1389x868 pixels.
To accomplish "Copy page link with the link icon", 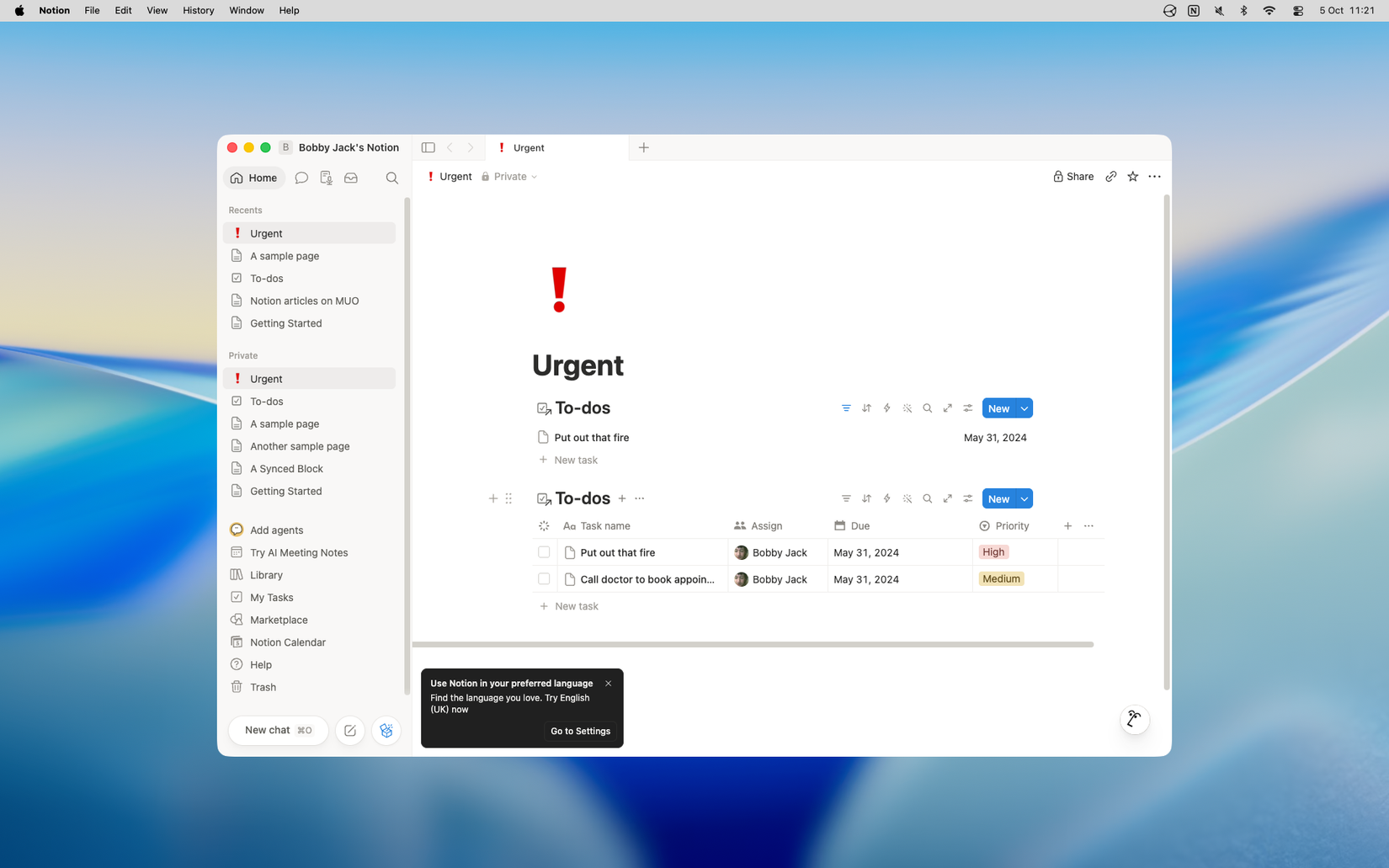I will pyautogui.click(x=1110, y=177).
